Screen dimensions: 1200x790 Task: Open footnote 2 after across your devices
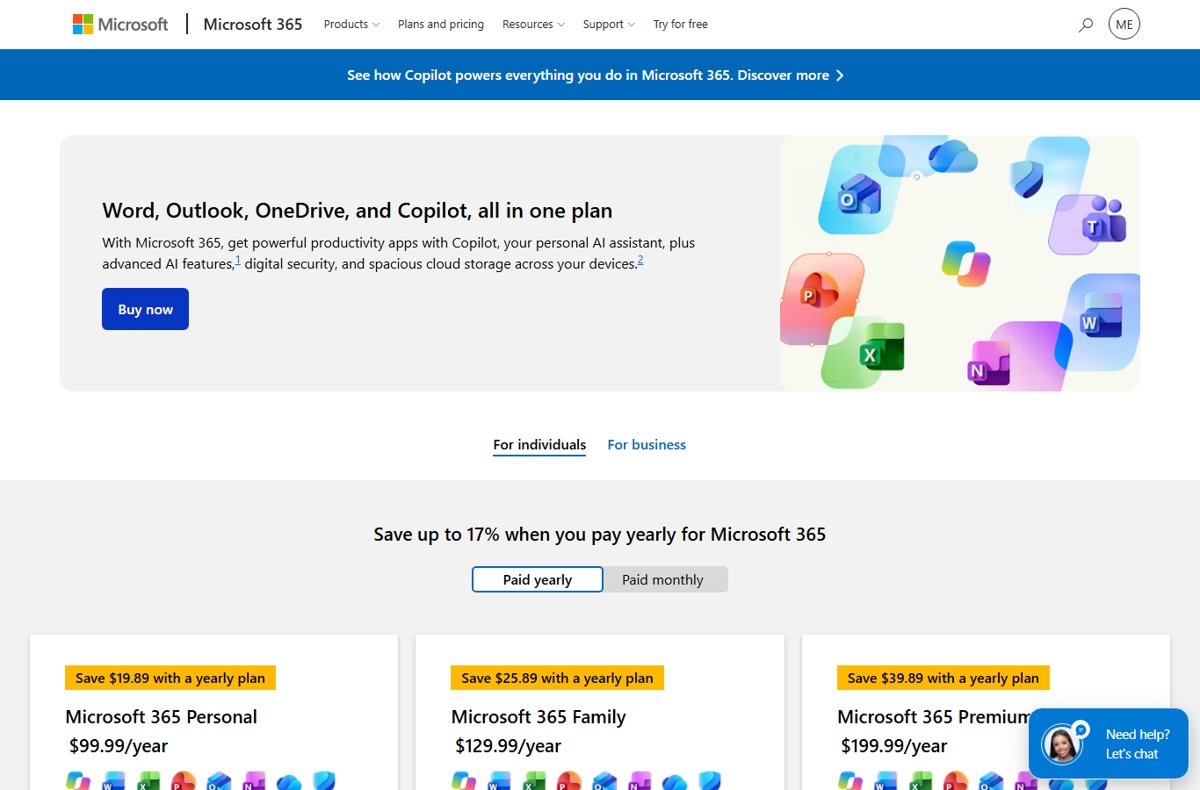(640, 261)
